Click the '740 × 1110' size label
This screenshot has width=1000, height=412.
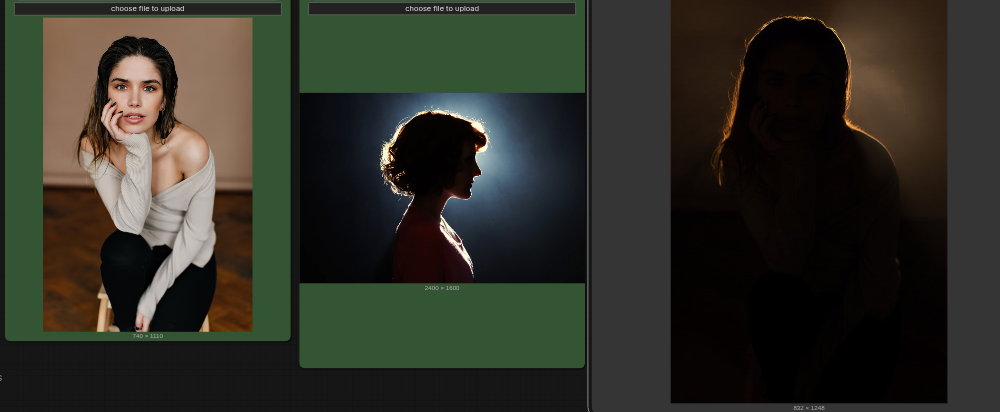pos(147,336)
